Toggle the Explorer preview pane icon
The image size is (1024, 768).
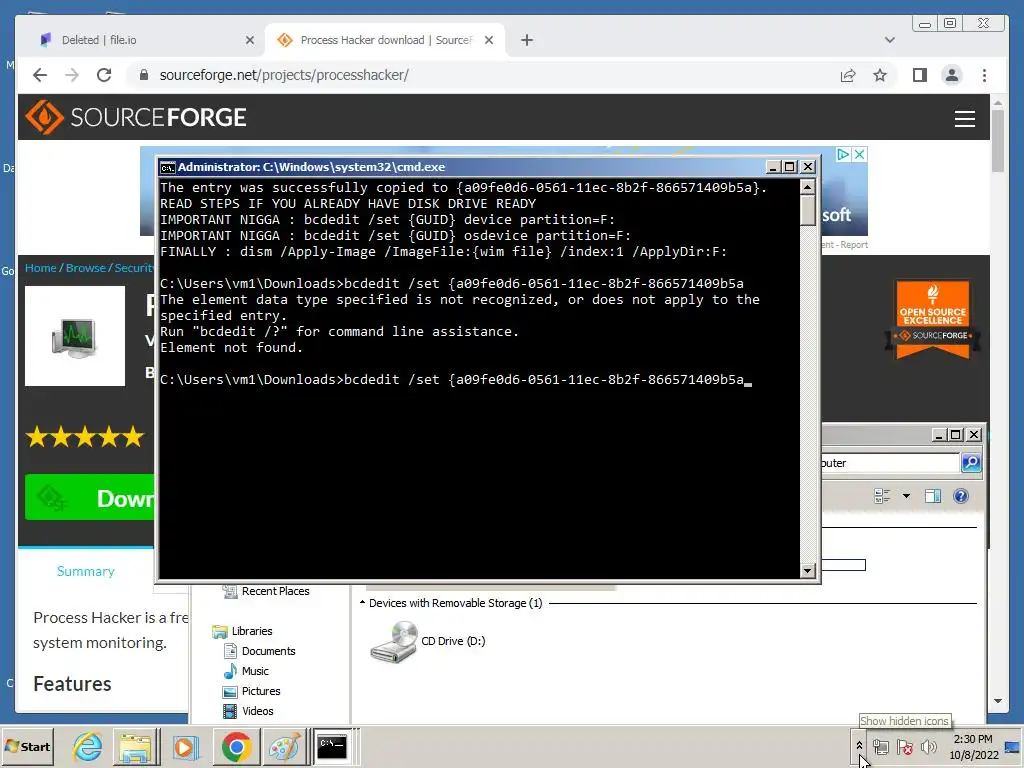(x=933, y=496)
